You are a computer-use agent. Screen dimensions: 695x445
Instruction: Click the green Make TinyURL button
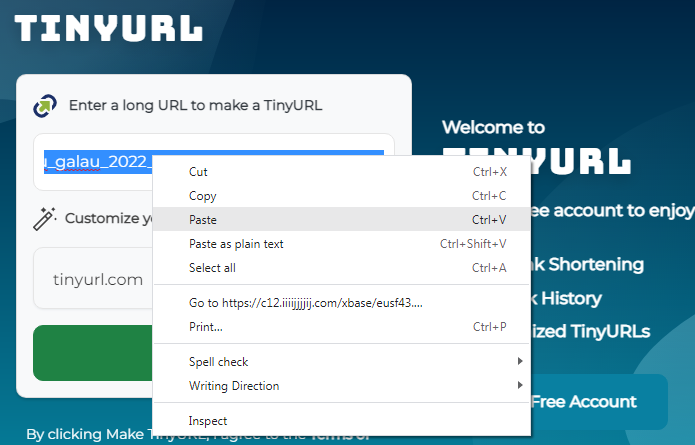pyautogui.click(x=93, y=353)
